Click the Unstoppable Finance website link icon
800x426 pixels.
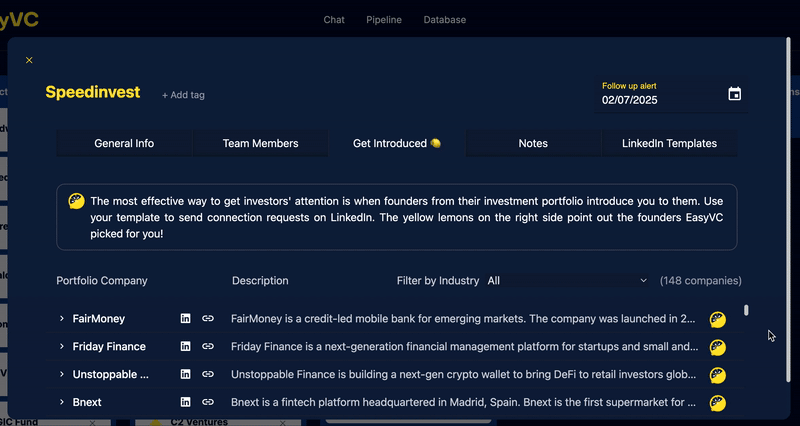[x=208, y=374]
